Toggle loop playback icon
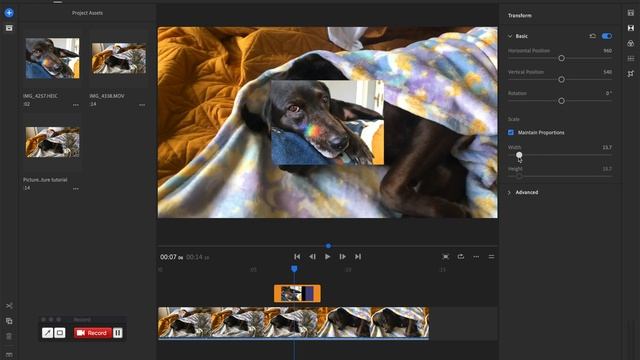 click(x=461, y=256)
